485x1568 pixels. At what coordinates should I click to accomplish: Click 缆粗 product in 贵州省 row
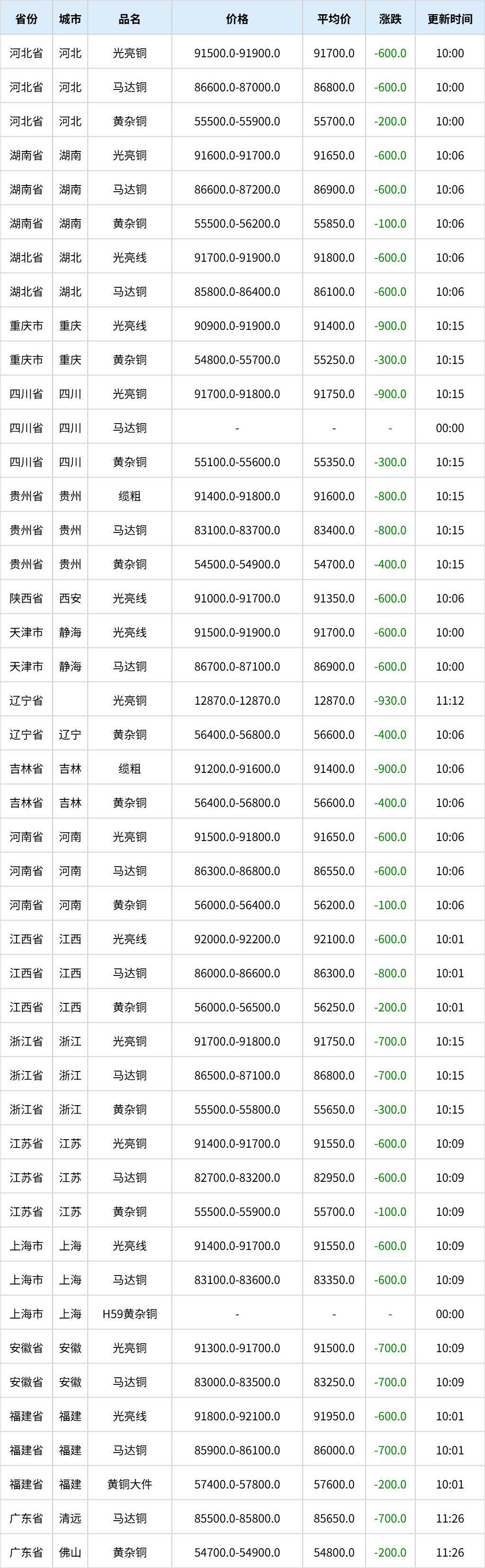[x=129, y=496]
